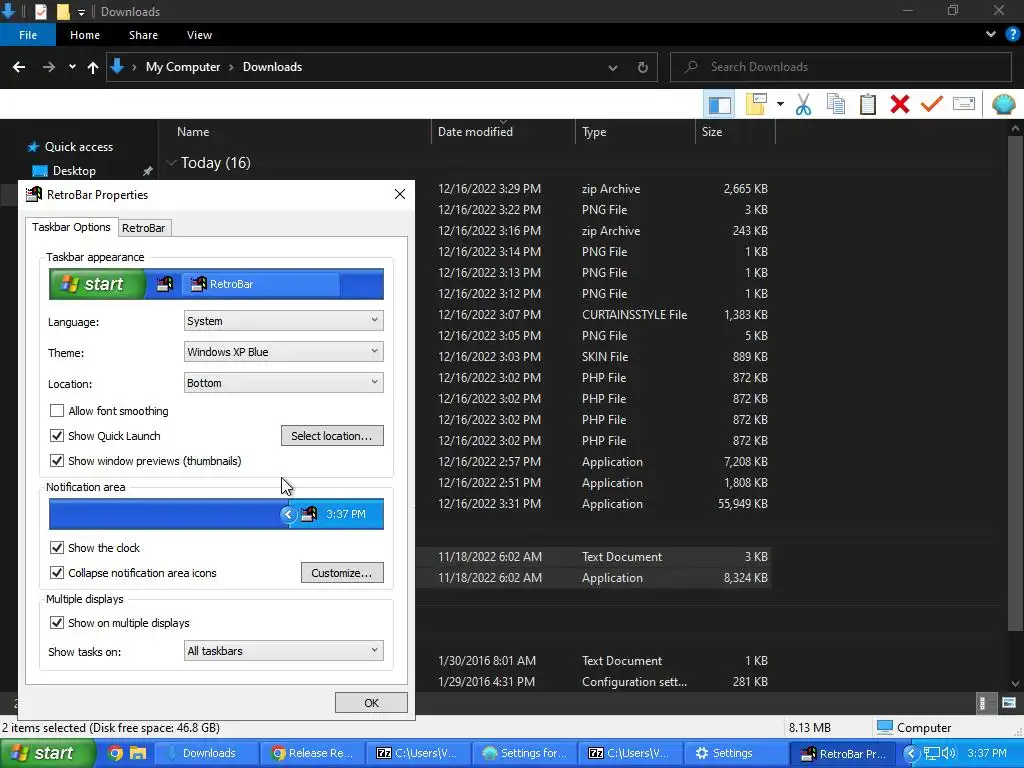Go up one folder level
1024x768 pixels.
pos(93,67)
